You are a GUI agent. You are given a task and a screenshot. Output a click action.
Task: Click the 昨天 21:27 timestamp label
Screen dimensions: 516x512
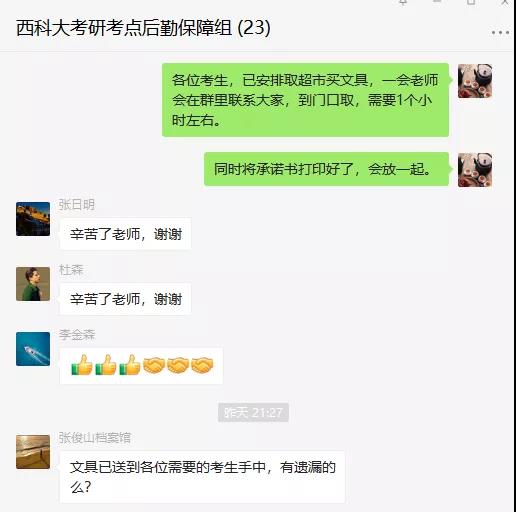coord(253,413)
